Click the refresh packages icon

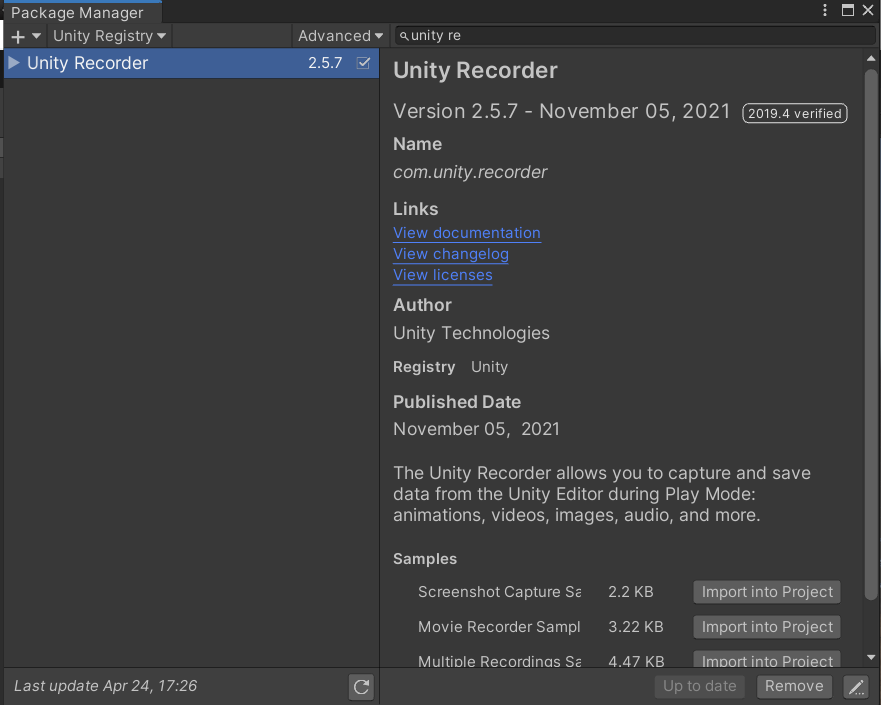pos(361,686)
